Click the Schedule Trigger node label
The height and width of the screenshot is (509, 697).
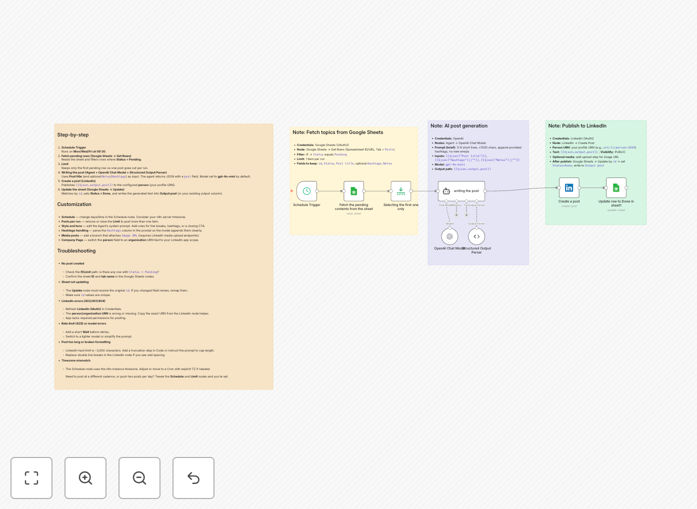point(307,205)
